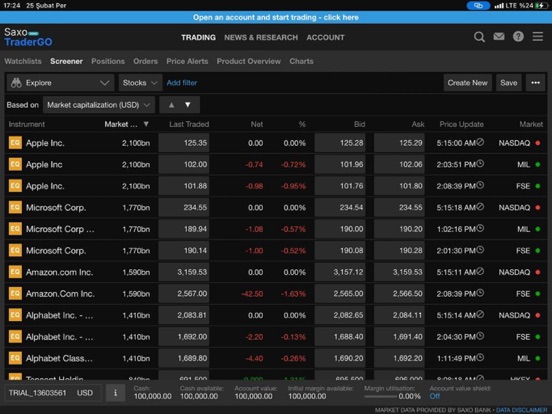The width and height of the screenshot is (552, 414).
Task: Click Market column header sort arrow
Action: [146, 124]
